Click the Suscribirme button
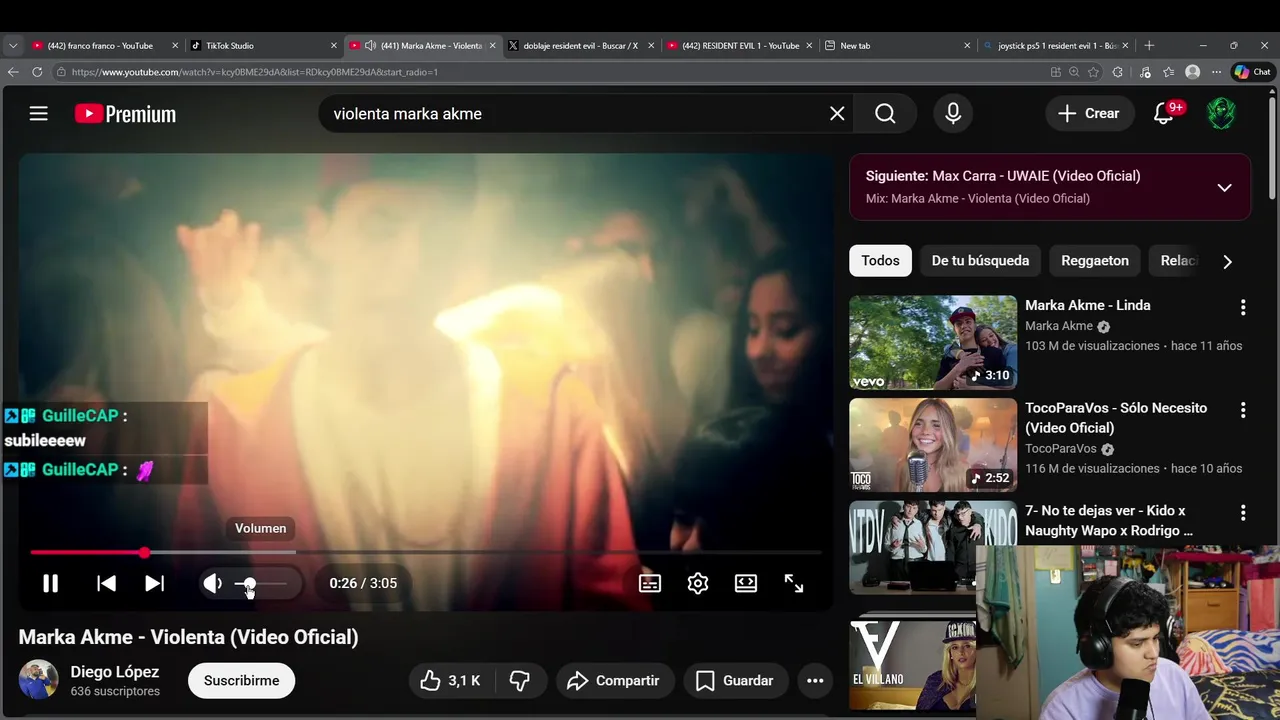Screen dimensions: 1280x720 pyautogui.click(x=241, y=681)
